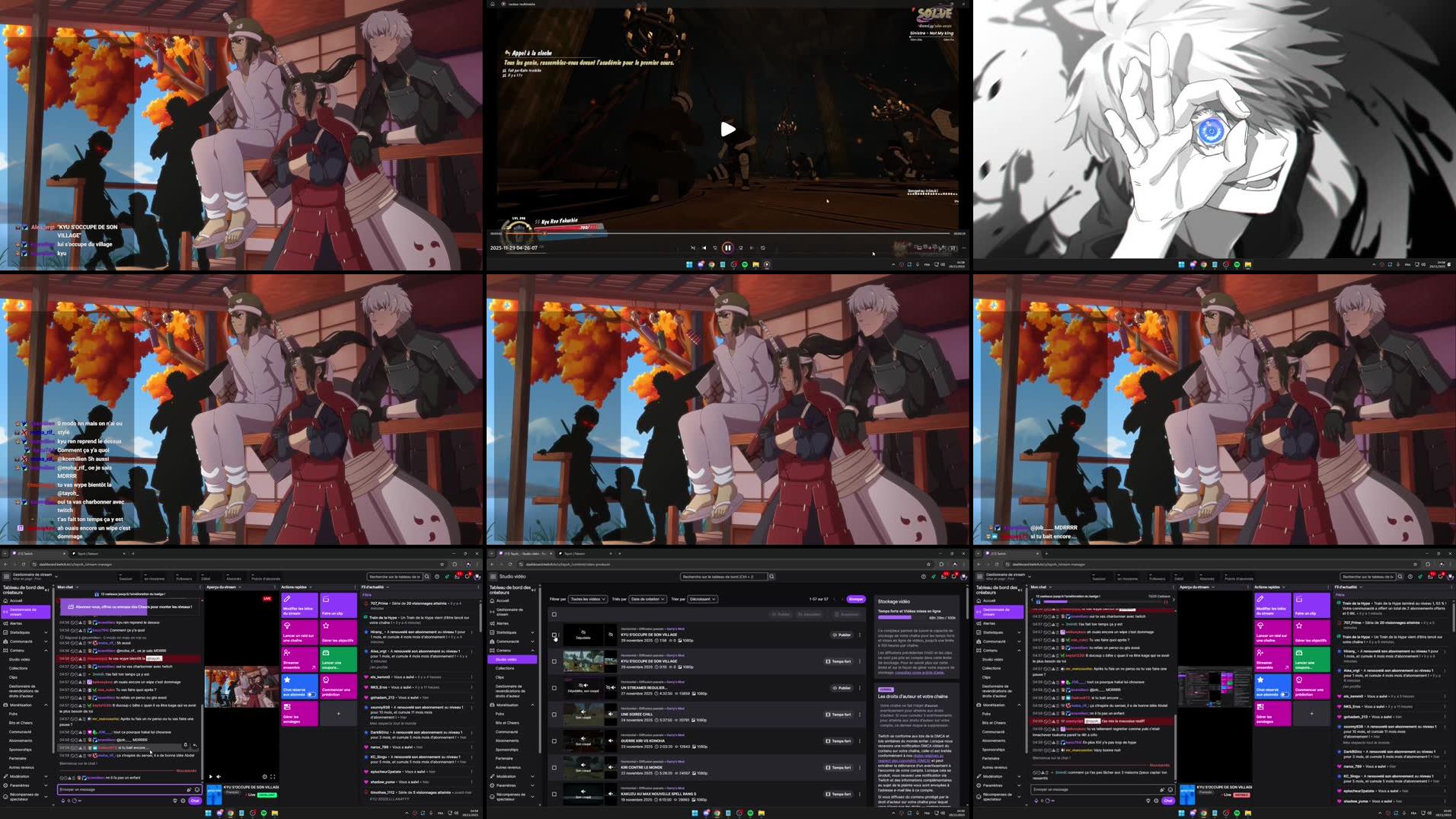
Task: Enter fullscreen on the stream preview
Action: (x=273, y=777)
